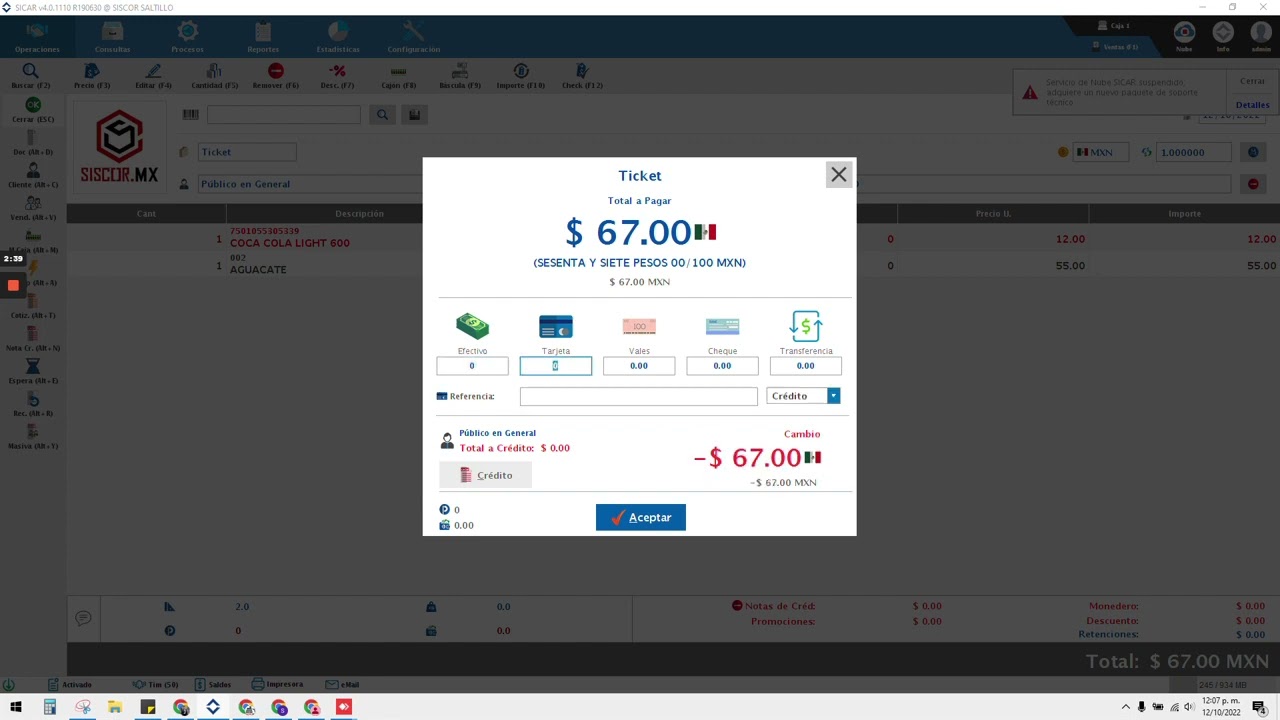Click the Tarjeta card icon
Viewport: 1280px width, 720px height.
[556, 326]
